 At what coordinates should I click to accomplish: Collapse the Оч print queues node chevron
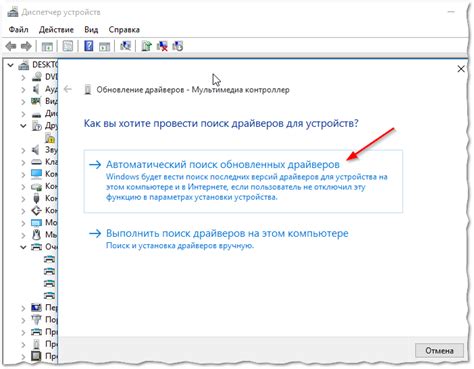coord(23,247)
